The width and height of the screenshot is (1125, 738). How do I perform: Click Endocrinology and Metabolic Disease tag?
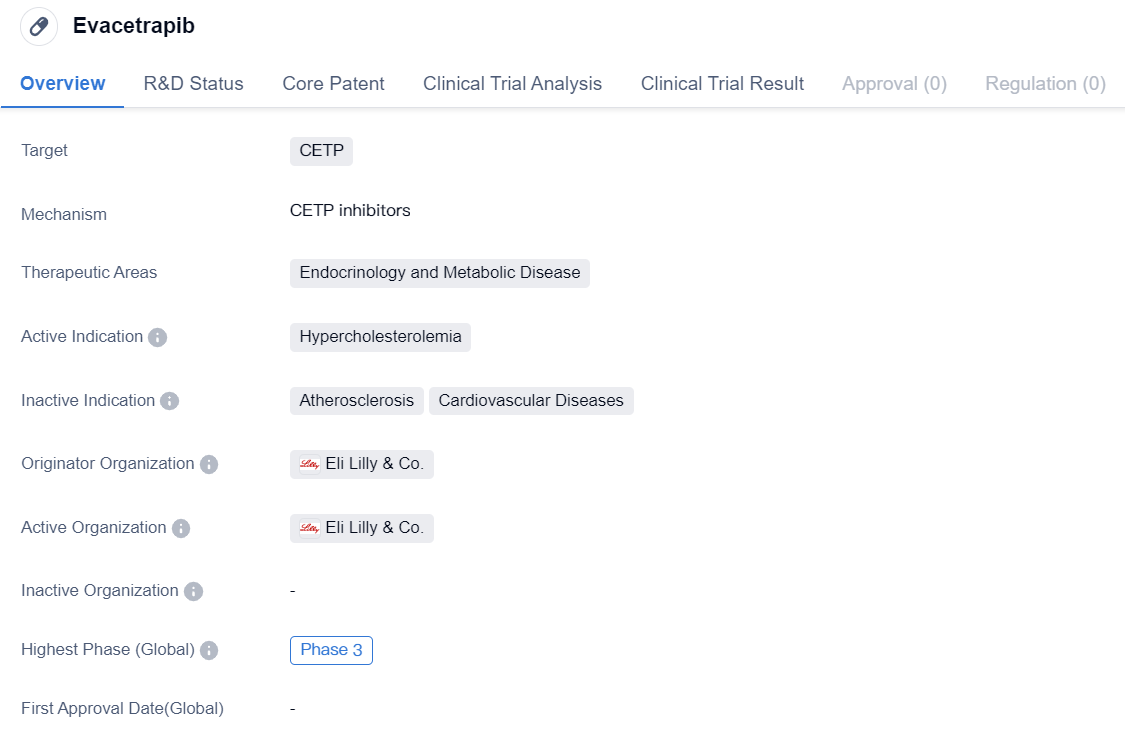click(x=439, y=273)
